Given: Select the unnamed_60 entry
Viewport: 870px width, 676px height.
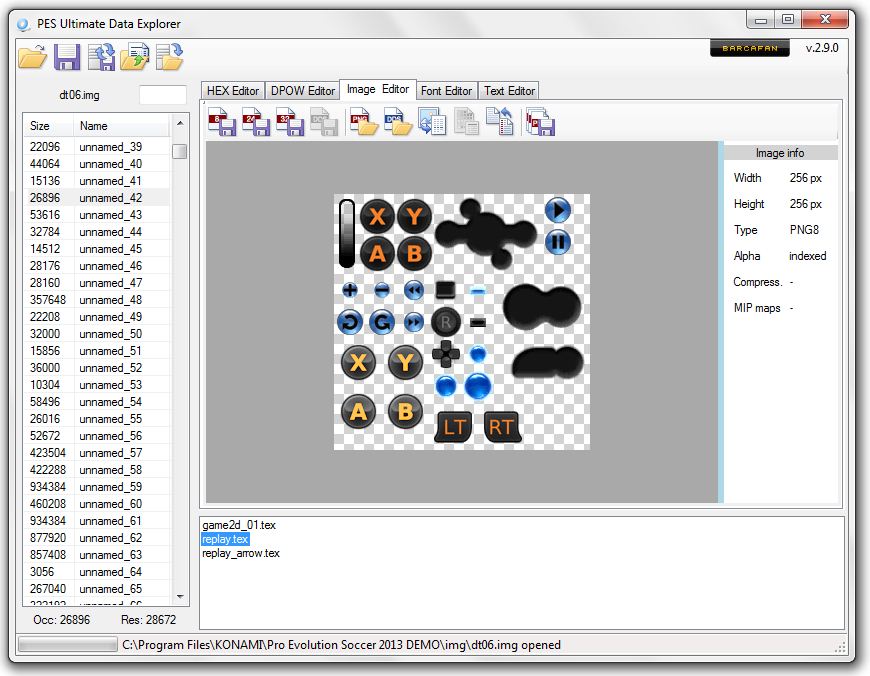Looking at the screenshot, I should [x=97, y=504].
